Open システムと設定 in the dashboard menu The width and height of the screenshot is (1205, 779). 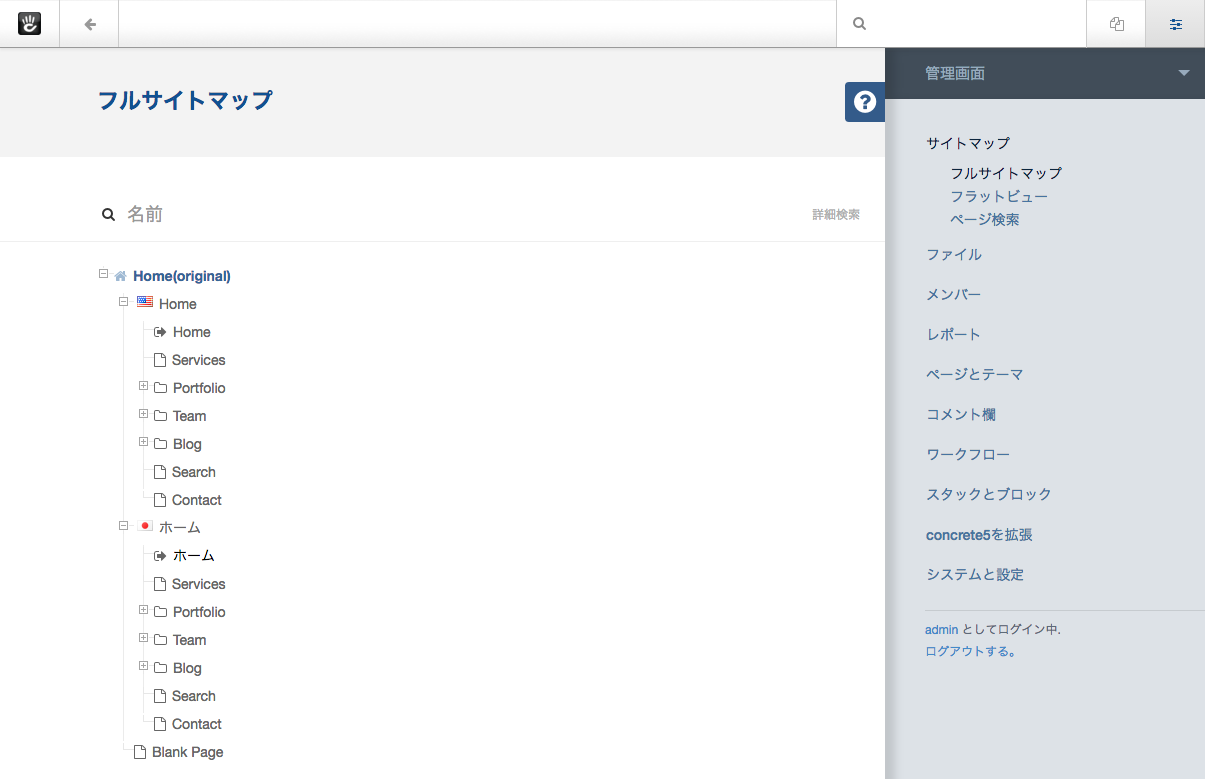point(975,574)
